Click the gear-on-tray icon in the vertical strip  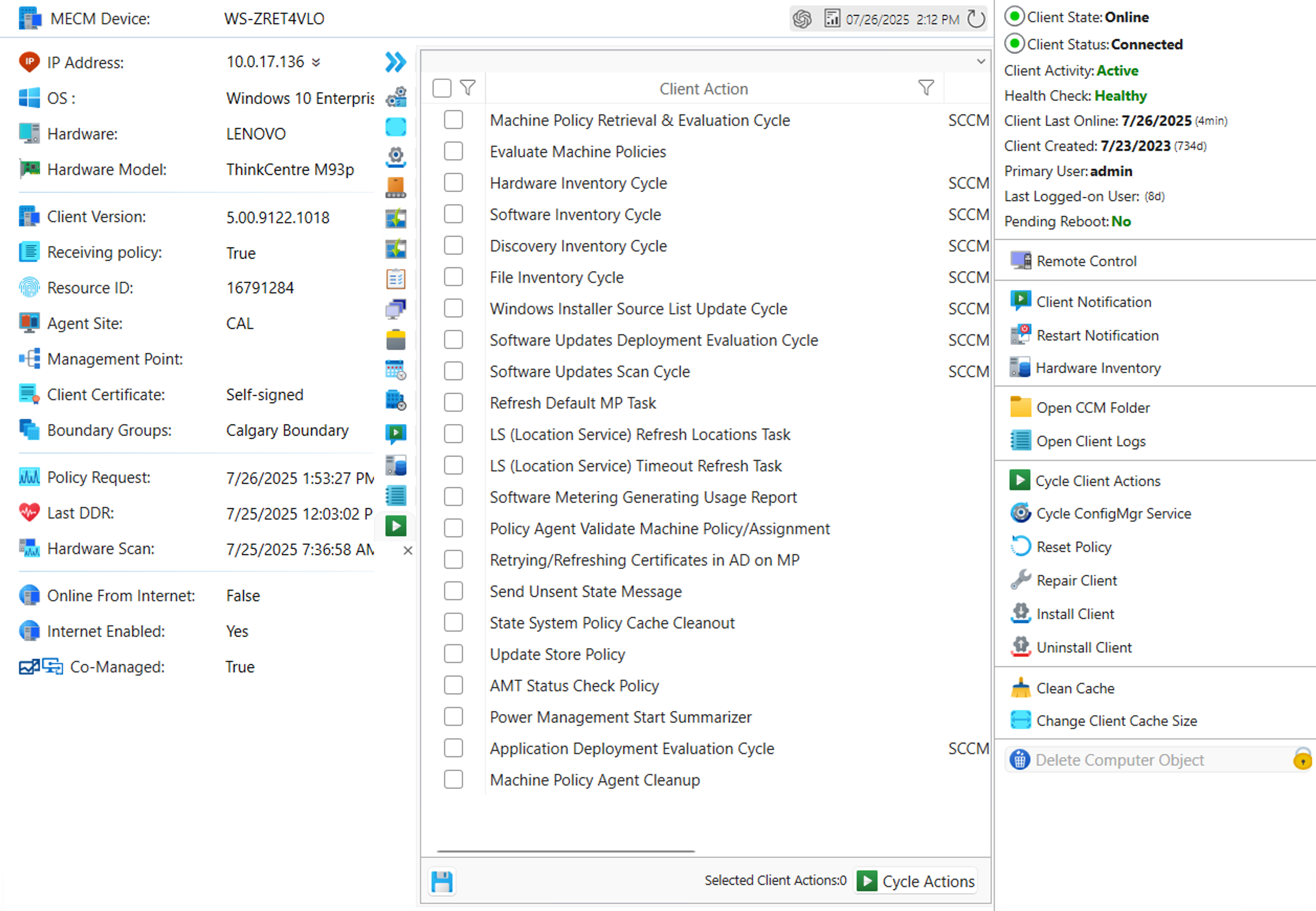tap(395, 157)
